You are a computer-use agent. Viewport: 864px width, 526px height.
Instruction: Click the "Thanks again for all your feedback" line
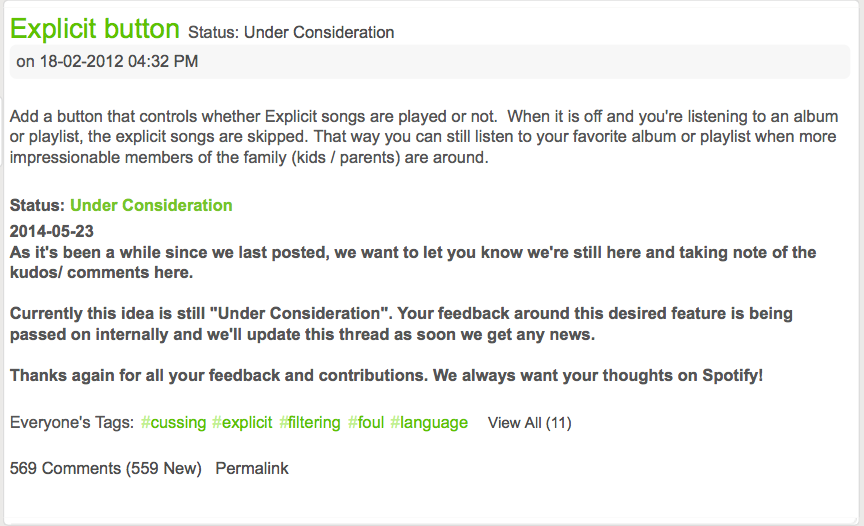[x=386, y=376]
